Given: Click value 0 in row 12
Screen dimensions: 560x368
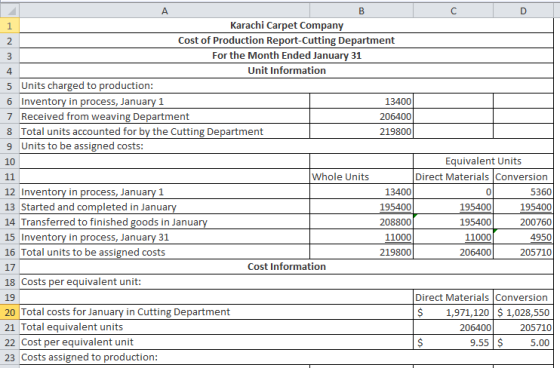Looking at the screenshot, I should [453, 192].
